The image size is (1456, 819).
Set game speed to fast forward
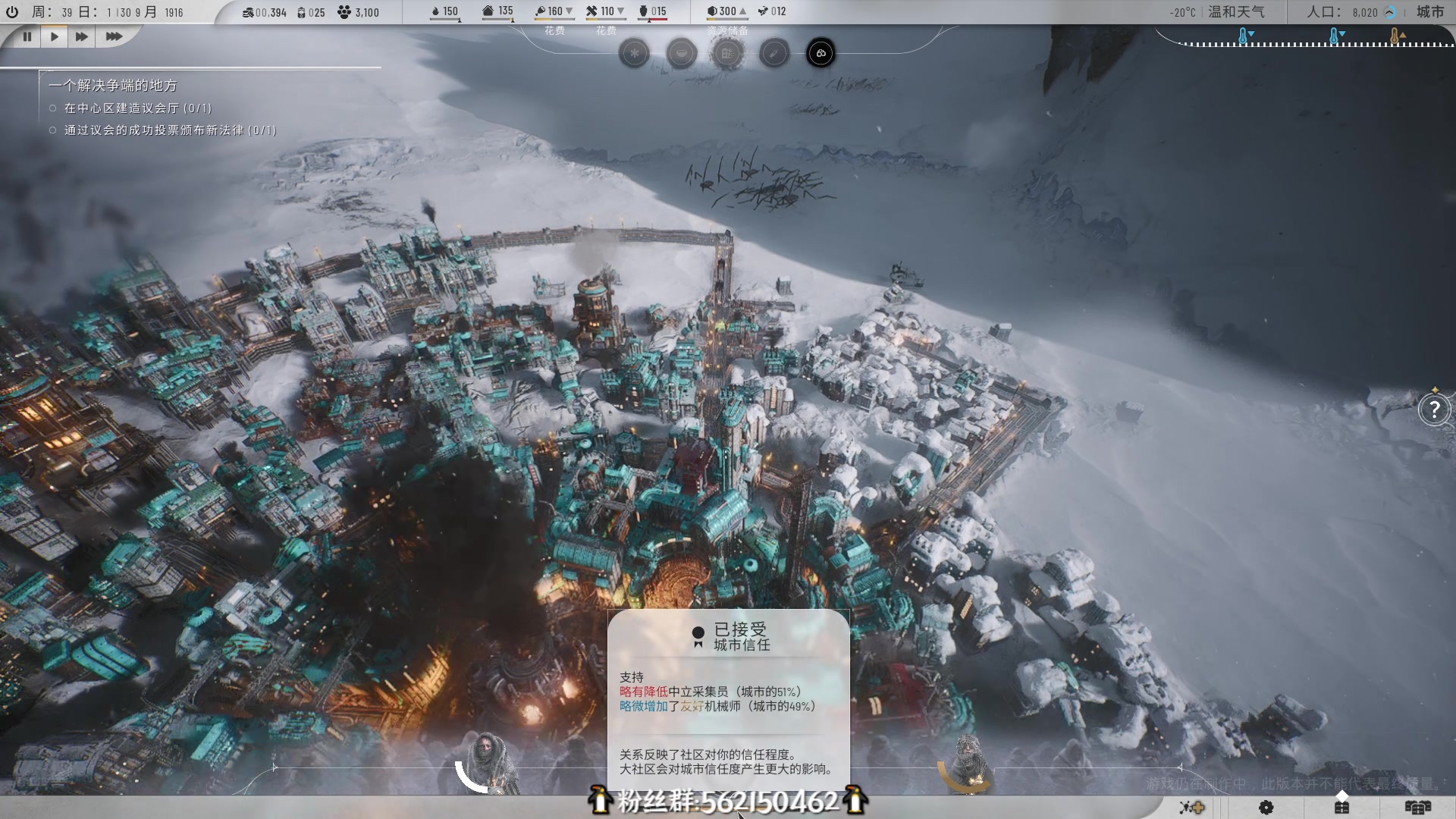pos(81,36)
